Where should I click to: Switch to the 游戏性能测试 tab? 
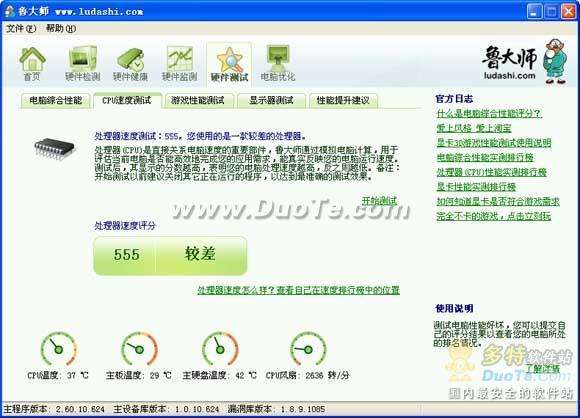[198, 100]
